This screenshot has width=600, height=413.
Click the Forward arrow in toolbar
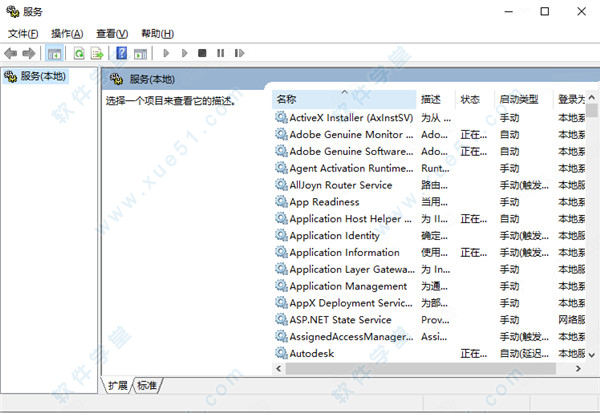pyautogui.click(x=29, y=53)
